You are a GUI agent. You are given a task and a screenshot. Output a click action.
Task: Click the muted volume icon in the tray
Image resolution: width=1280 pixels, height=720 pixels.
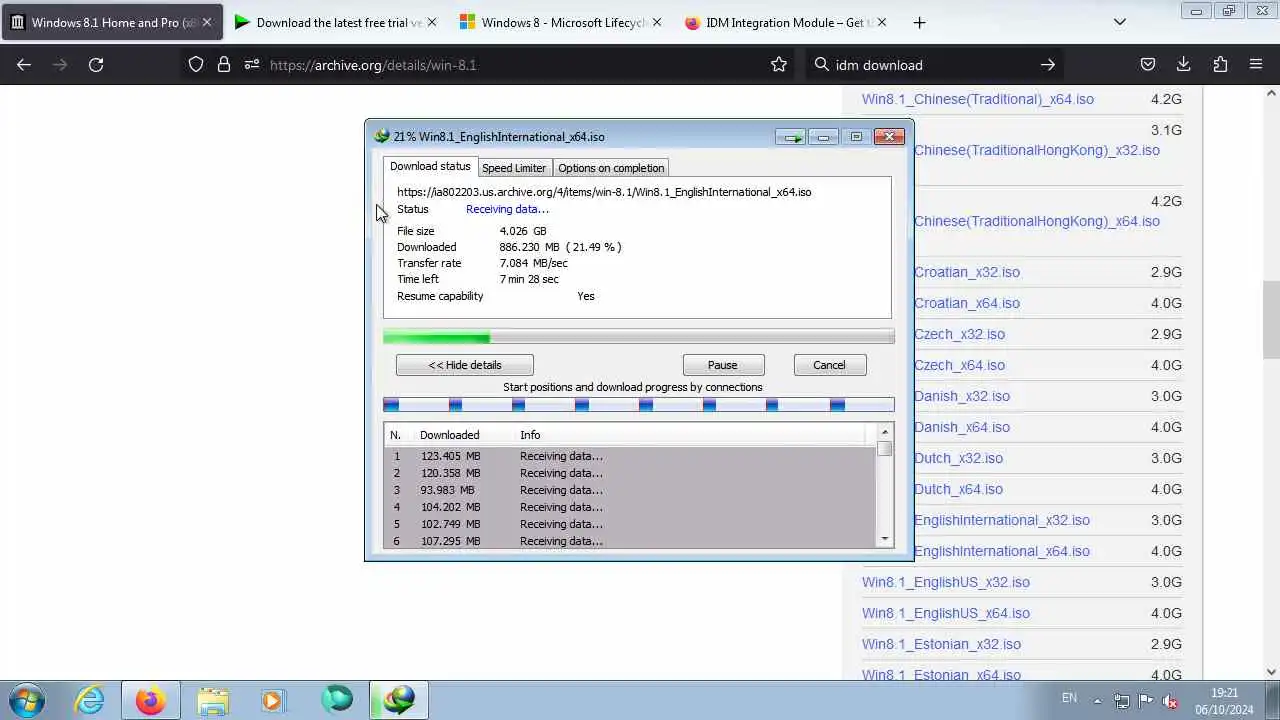[x=1170, y=701]
